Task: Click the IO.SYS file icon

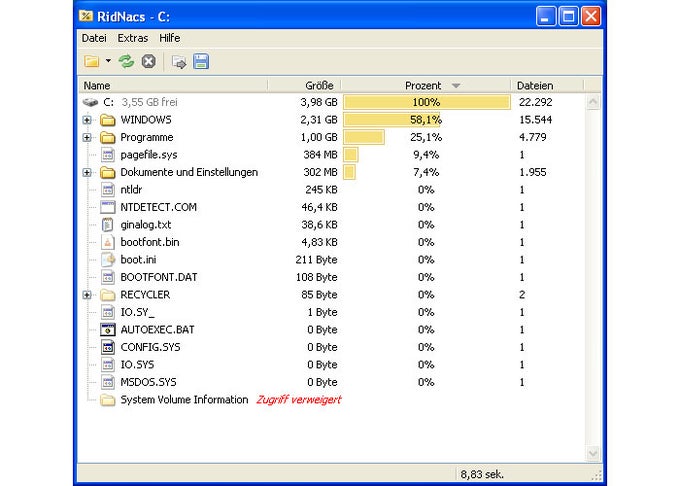Action: tap(108, 365)
